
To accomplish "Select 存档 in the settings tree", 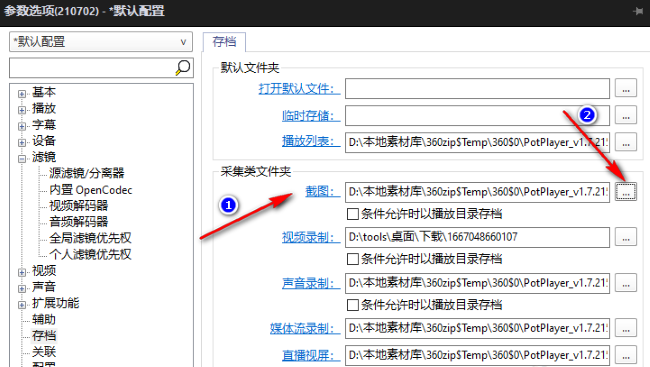I will point(44,335).
